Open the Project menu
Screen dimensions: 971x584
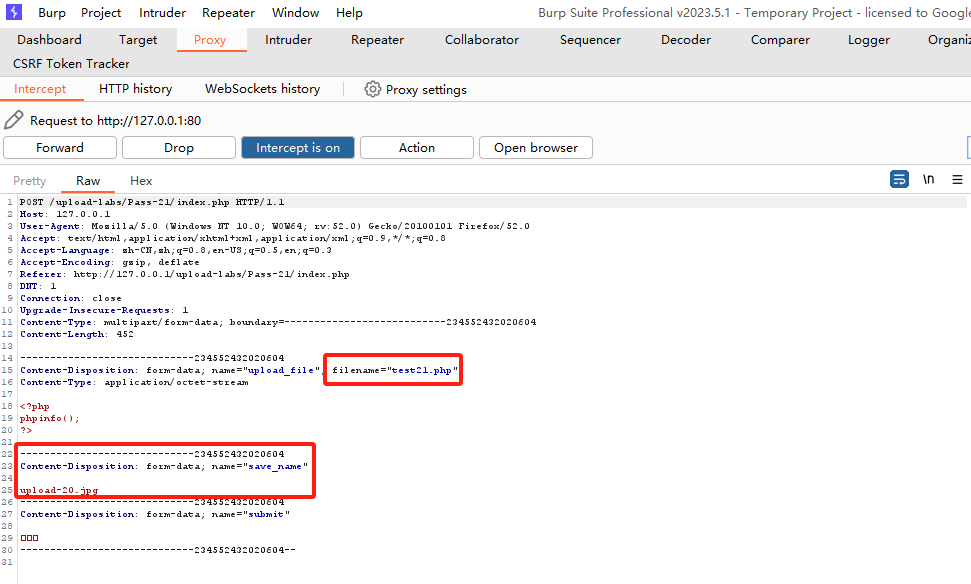(x=101, y=12)
